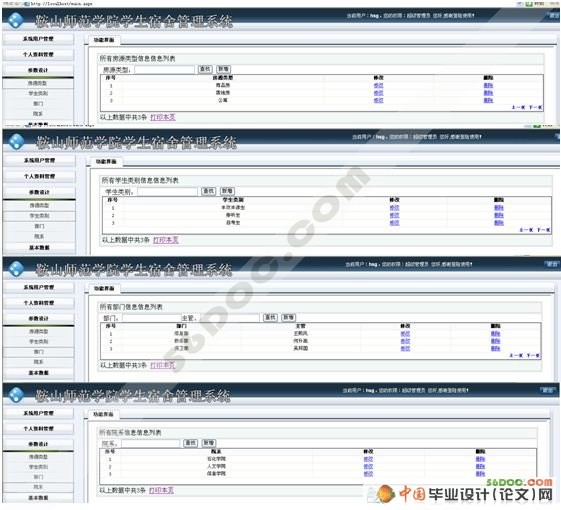Open 系统用户管理 in the 学生类别 page sidebar
This screenshot has height=510, width=561.
pos(39,160)
